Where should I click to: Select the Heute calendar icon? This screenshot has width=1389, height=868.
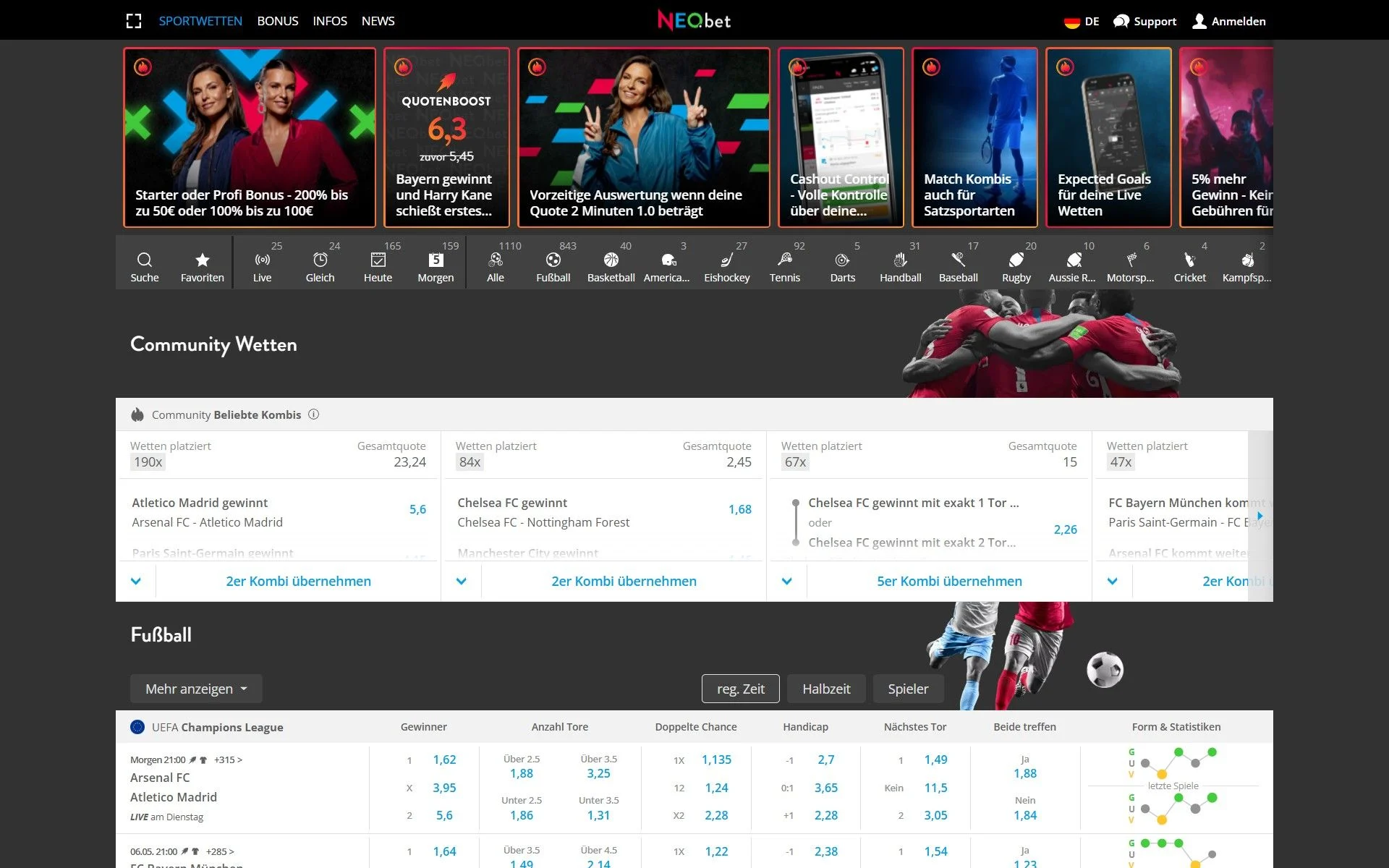click(378, 260)
